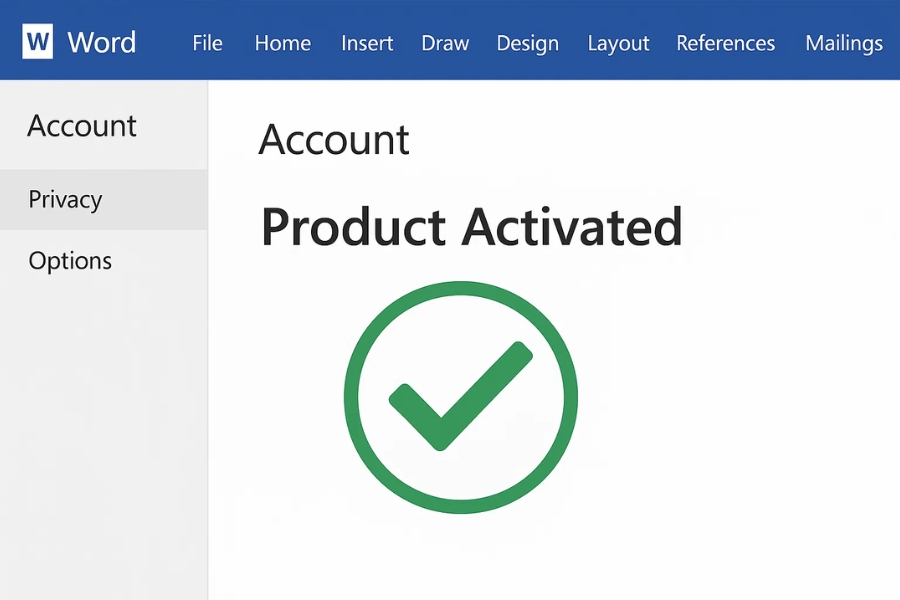Screen dimensions: 900x600
Task: Click blank white area below the checkmark
Action: [x=460, y=560]
